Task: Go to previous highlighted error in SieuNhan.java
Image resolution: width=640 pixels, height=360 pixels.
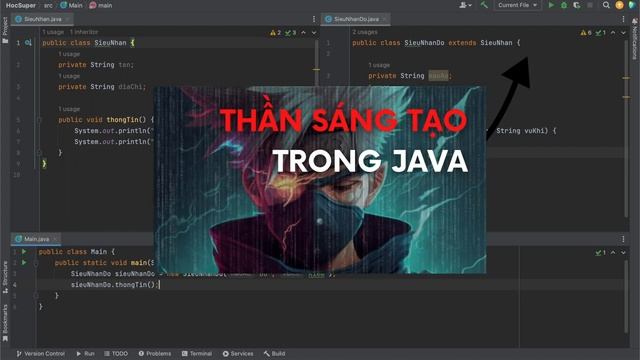Action: 303,33
